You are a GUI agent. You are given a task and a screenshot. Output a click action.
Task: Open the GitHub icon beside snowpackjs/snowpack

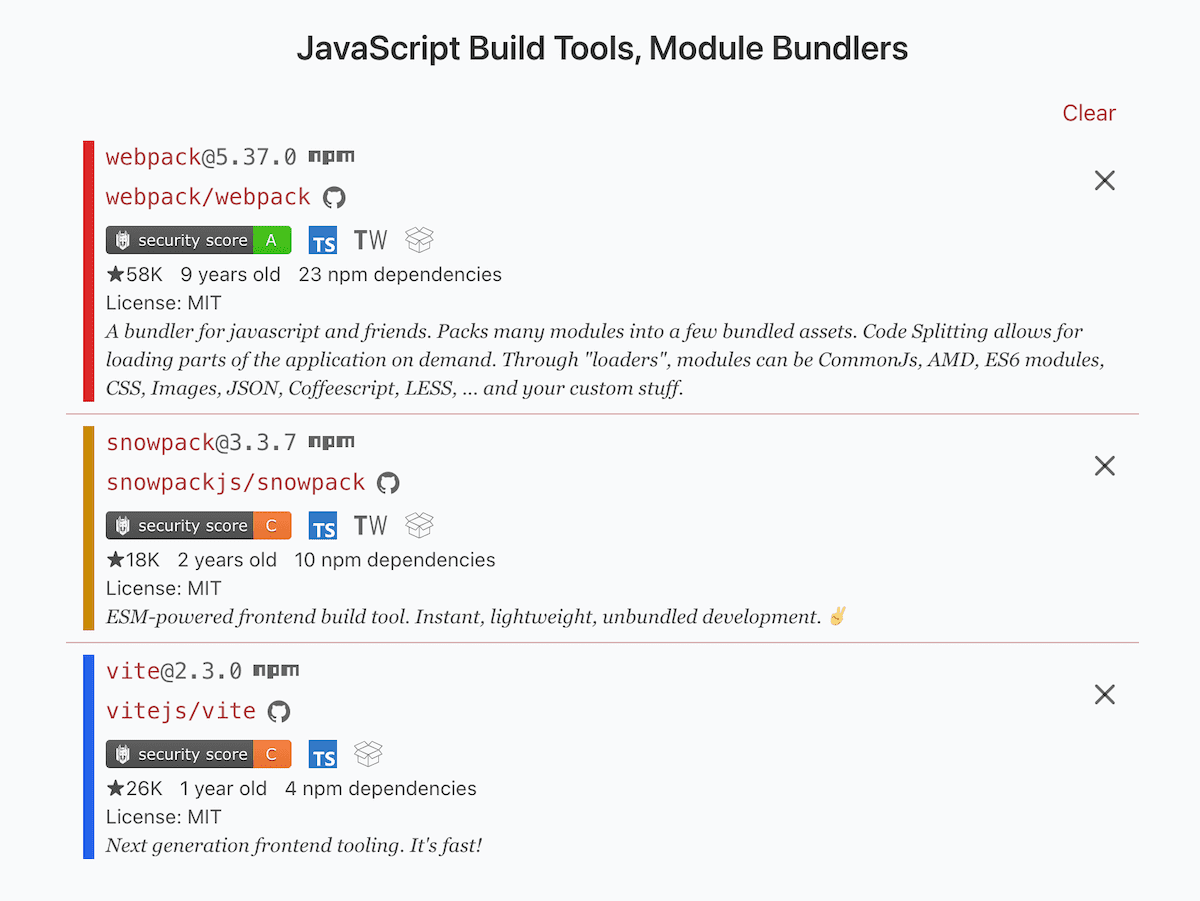point(388,483)
